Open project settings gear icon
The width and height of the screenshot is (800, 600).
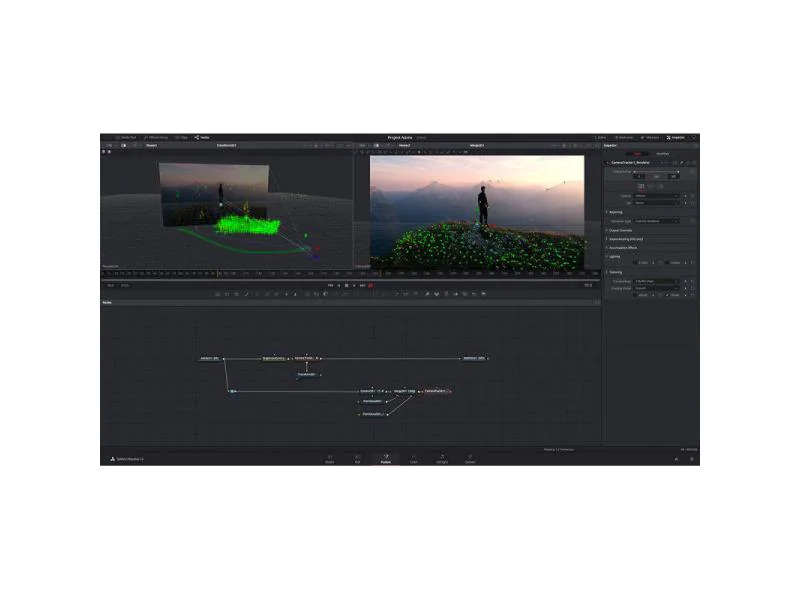[692, 459]
